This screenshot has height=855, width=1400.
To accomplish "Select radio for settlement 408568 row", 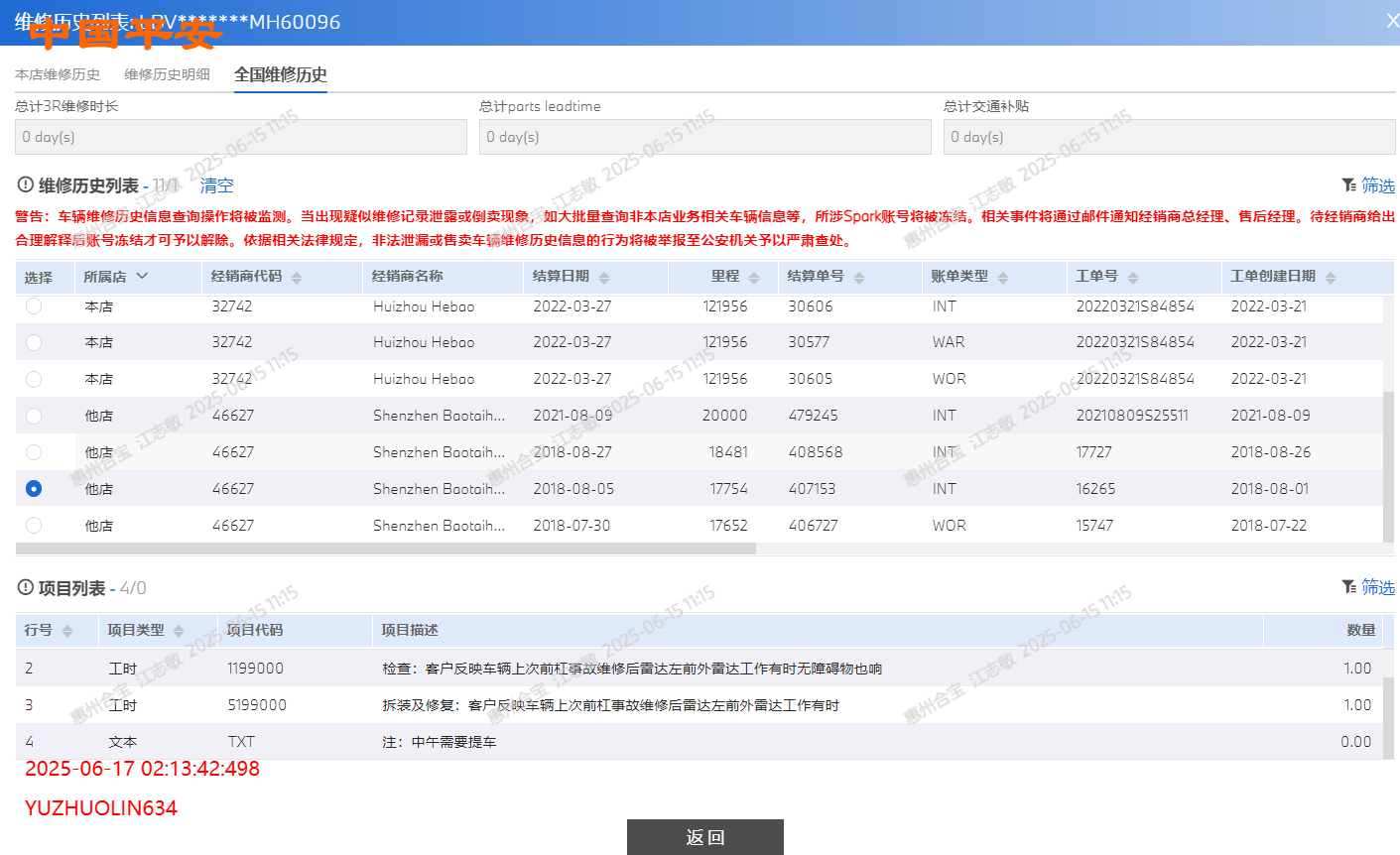I will point(34,452).
